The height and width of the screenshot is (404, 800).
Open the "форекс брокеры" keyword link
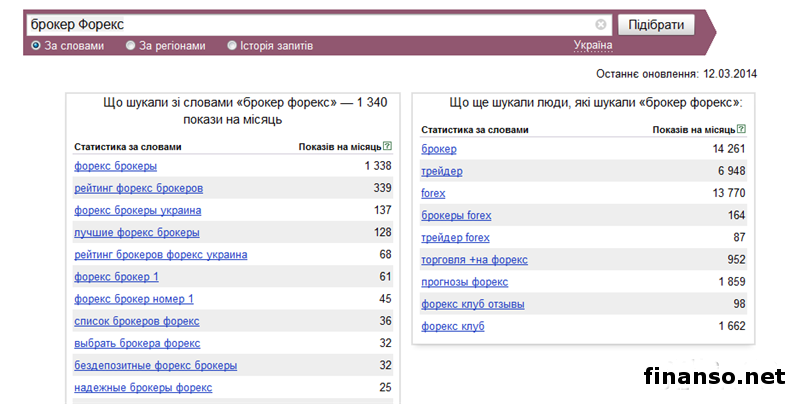tap(115, 166)
